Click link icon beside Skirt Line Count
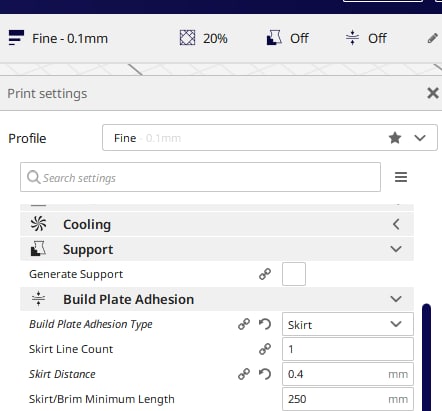442x411 pixels. (265, 349)
